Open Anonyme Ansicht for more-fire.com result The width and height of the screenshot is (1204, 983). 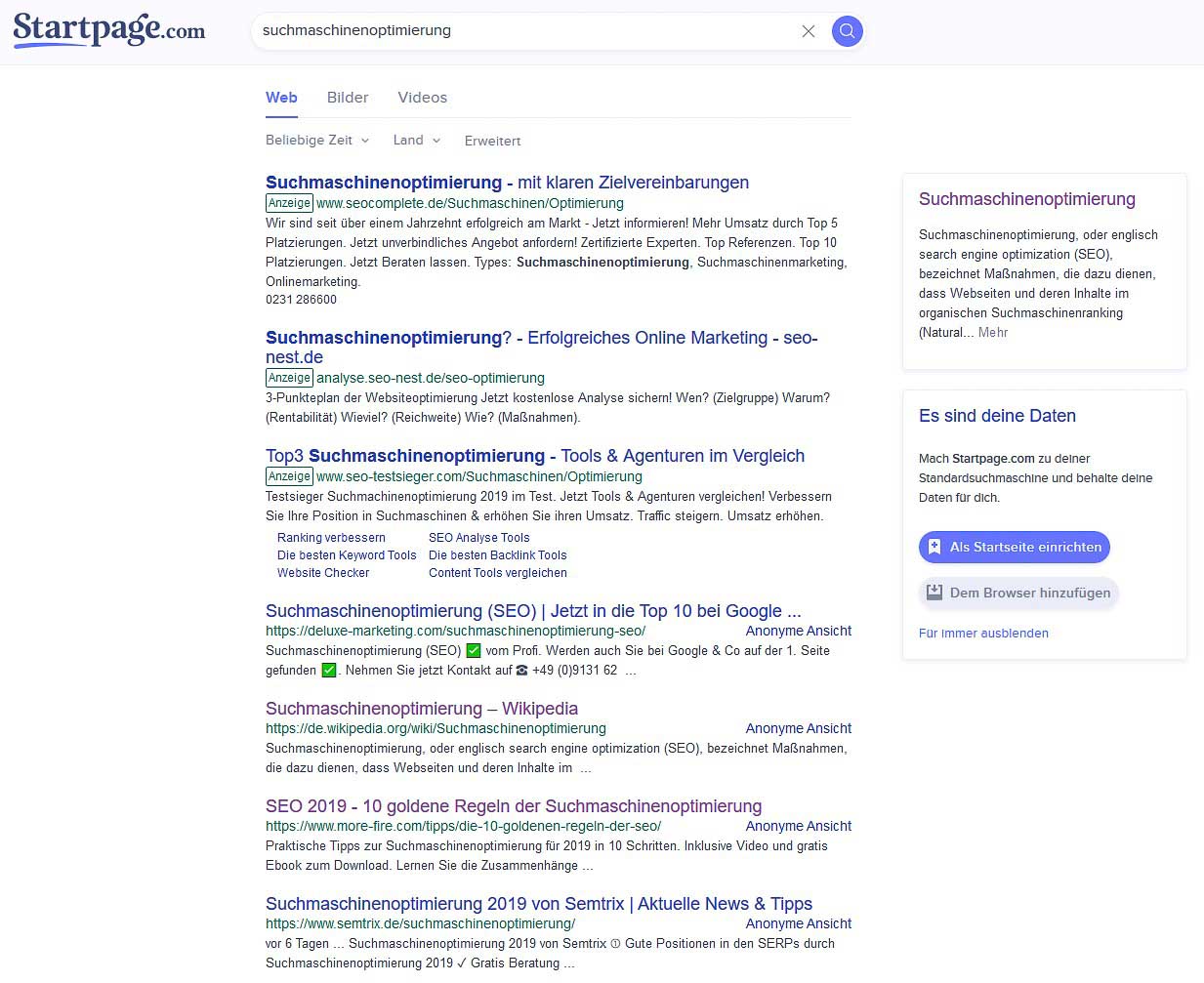pos(798,827)
